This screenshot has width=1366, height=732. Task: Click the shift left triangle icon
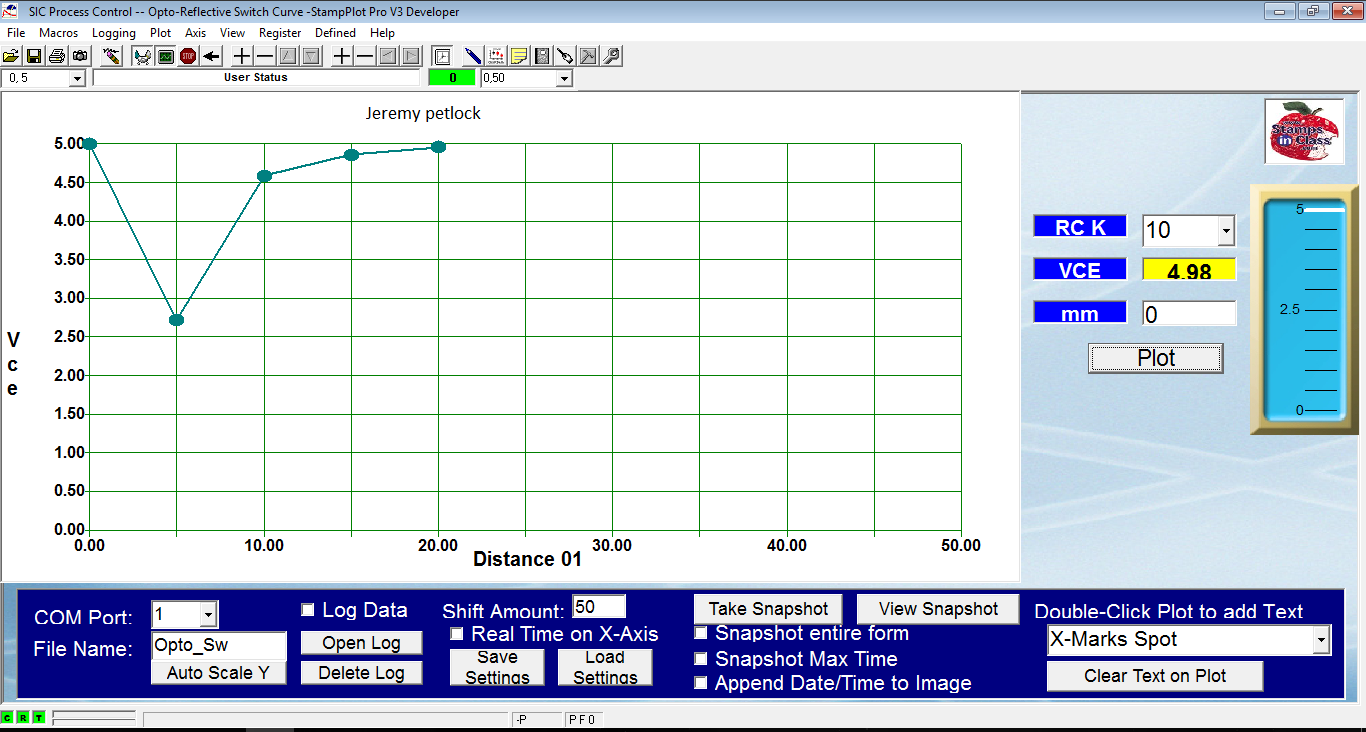click(387, 56)
